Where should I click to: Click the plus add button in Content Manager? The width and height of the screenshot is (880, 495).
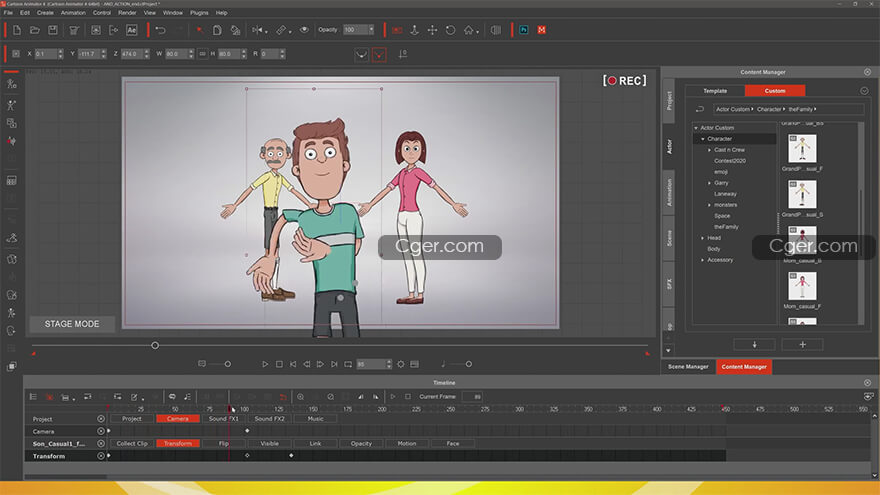coord(803,345)
